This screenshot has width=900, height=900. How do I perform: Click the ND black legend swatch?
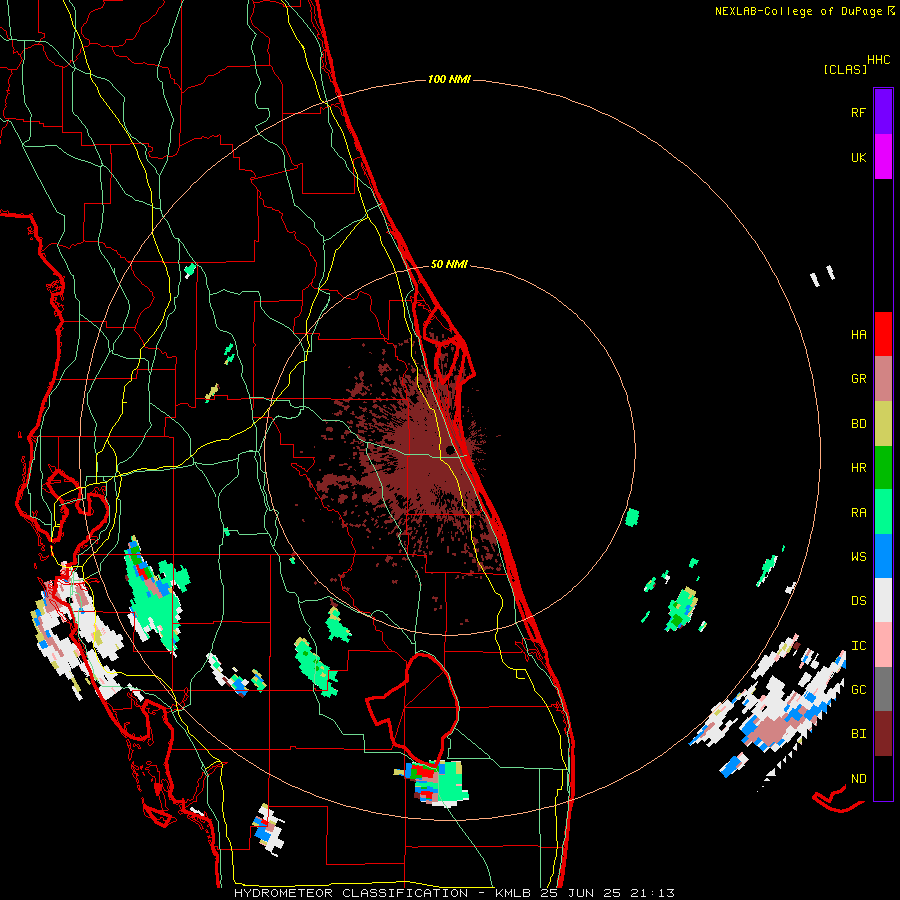point(883,778)
